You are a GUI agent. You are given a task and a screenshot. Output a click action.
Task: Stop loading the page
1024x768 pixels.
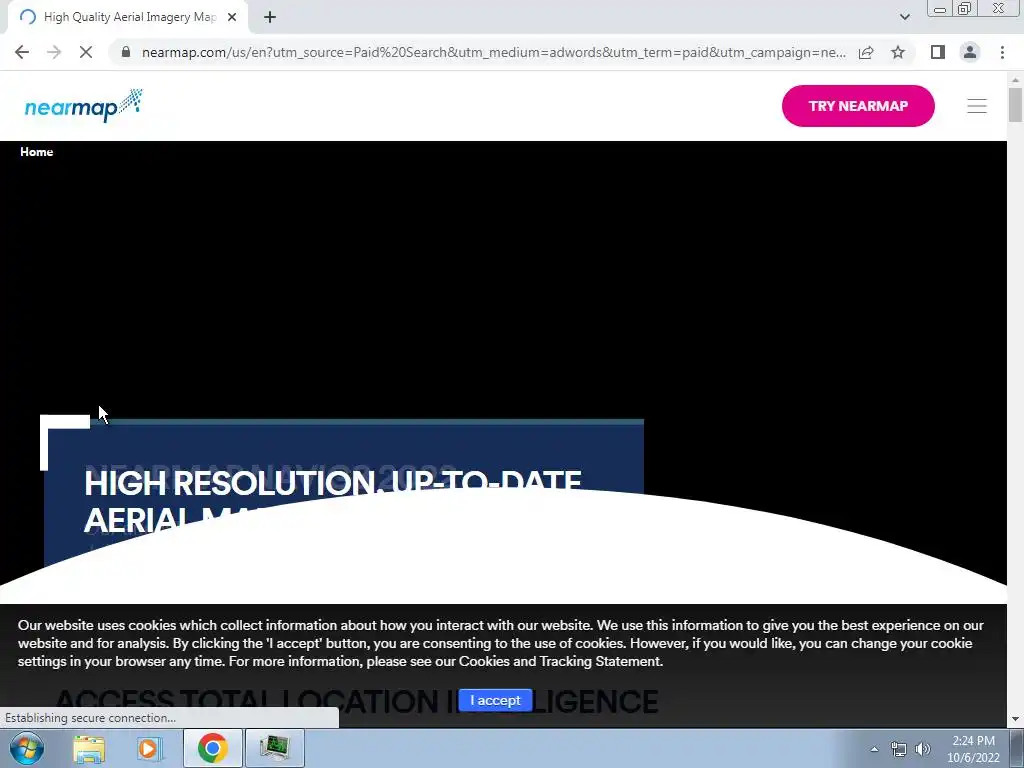coord(86,52)
